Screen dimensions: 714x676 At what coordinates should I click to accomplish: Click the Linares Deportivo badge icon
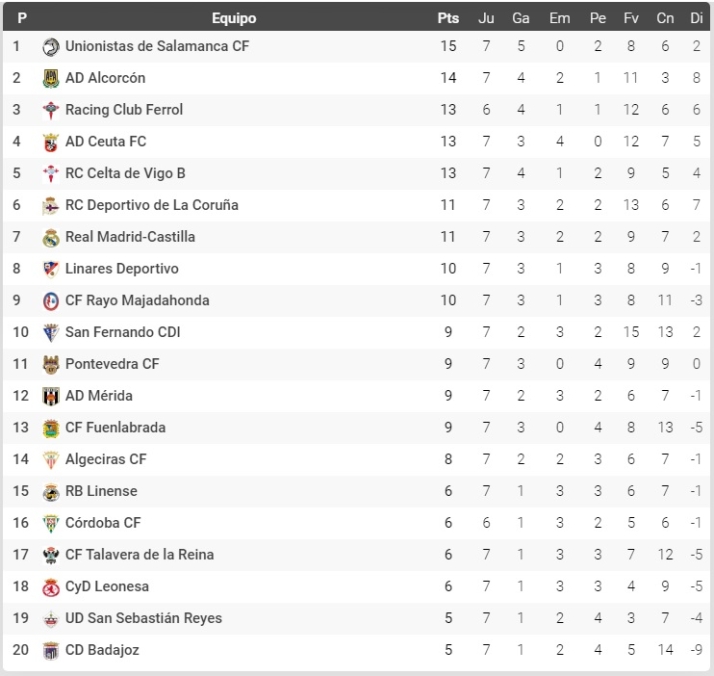(x=51, y=269)
